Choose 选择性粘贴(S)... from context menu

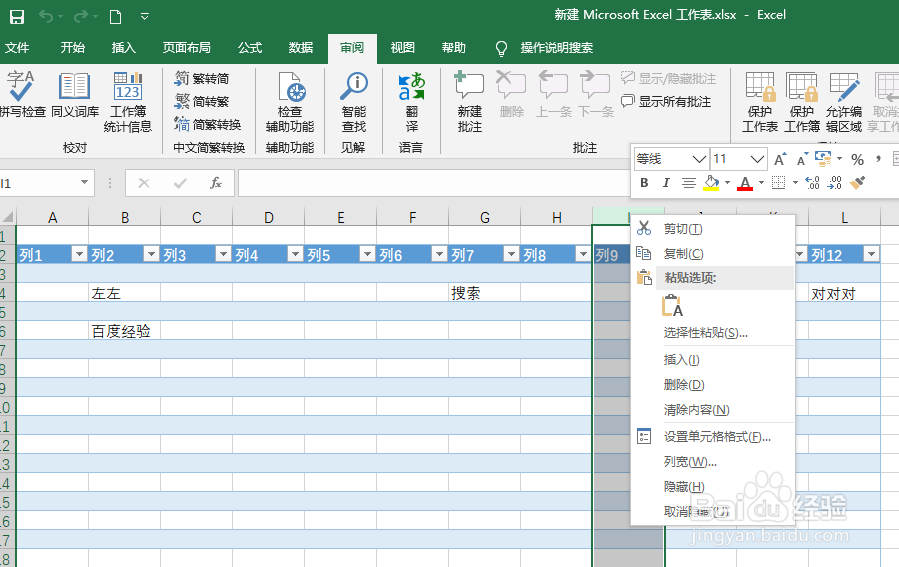[713, 333]
